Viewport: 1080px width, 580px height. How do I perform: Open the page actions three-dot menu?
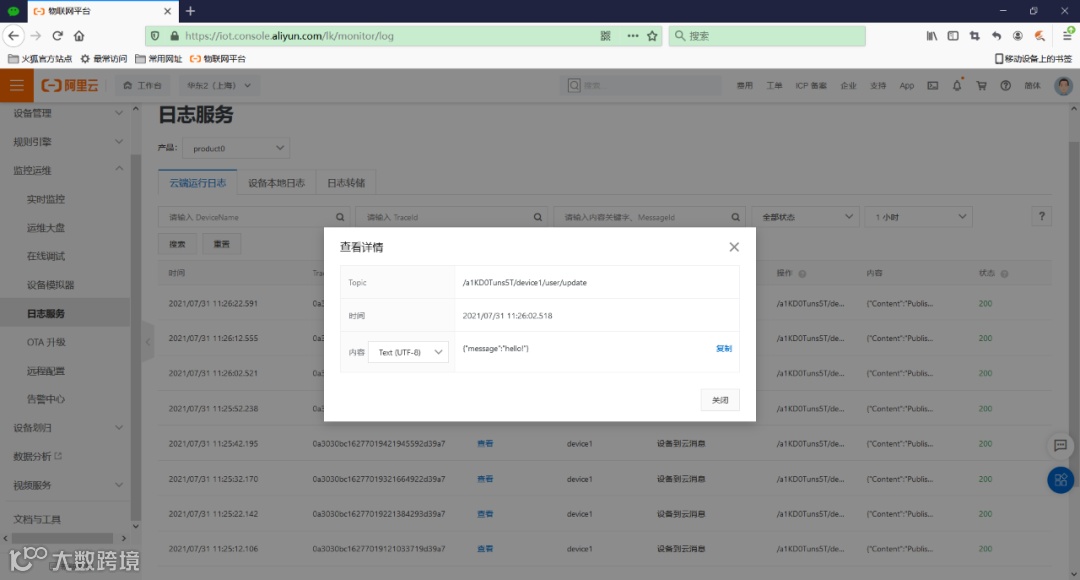click(x=632, y=36)
